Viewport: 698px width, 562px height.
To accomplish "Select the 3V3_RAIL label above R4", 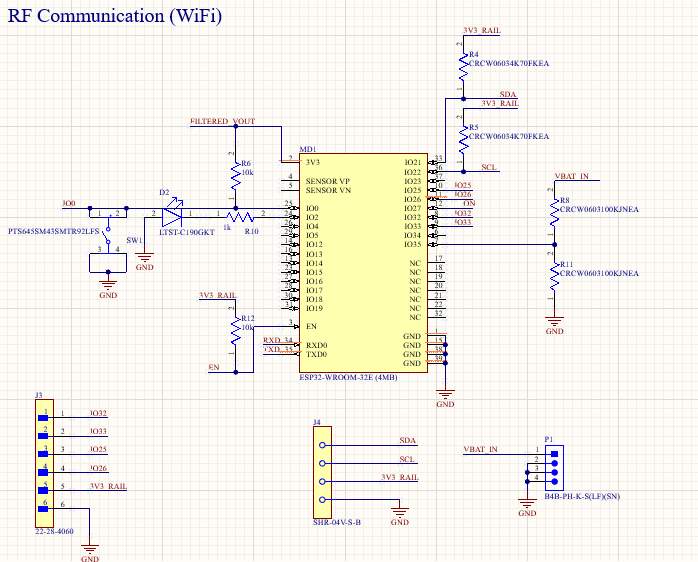I will coord(482,30).
